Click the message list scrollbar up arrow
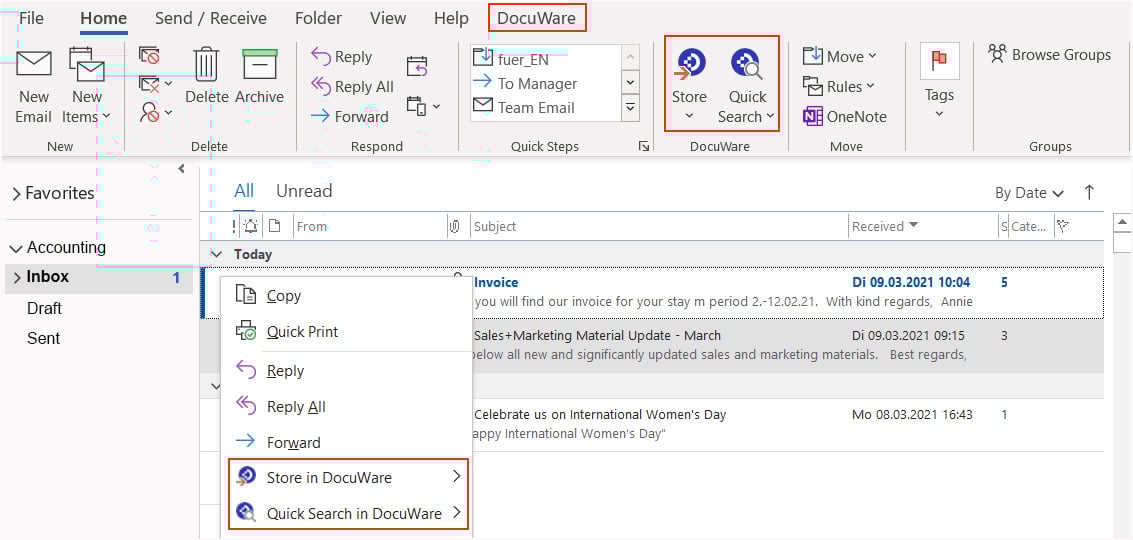Screen dimensions: 1133x540 [1121, 222]
